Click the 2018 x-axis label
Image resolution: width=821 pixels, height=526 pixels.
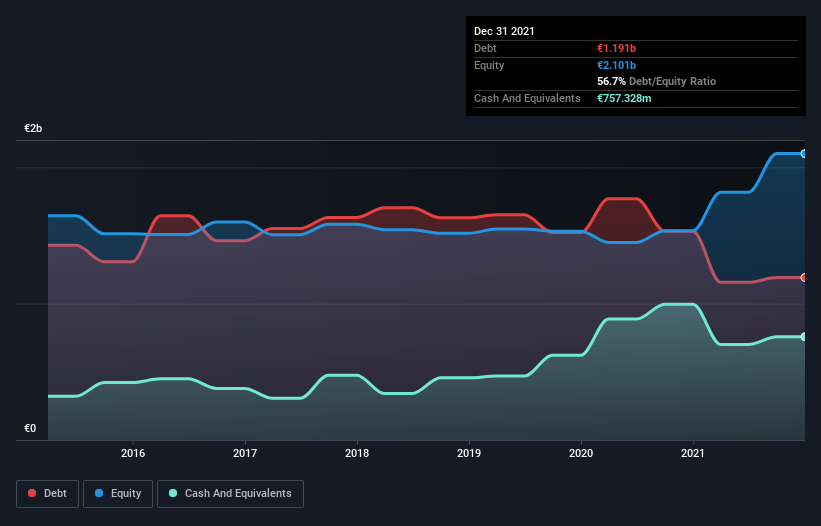click(x=357, y=453)
